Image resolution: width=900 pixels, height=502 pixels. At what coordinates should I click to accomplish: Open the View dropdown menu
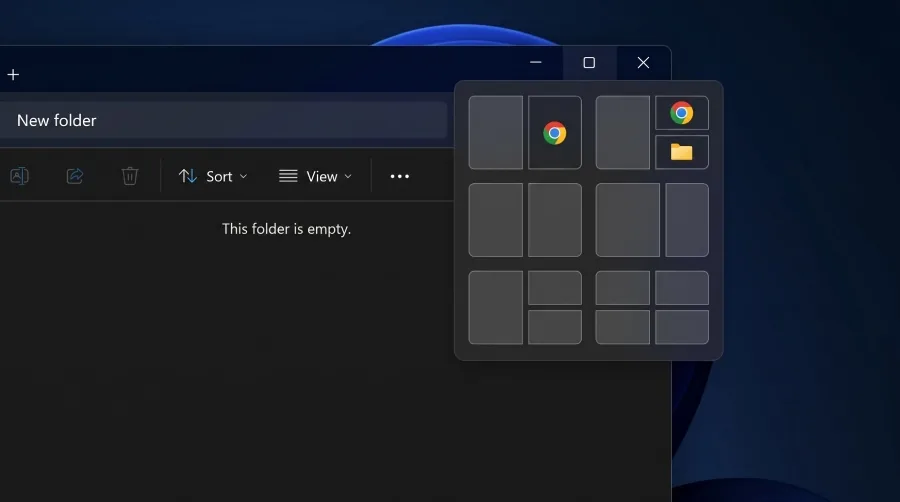[x=315, y=176]
